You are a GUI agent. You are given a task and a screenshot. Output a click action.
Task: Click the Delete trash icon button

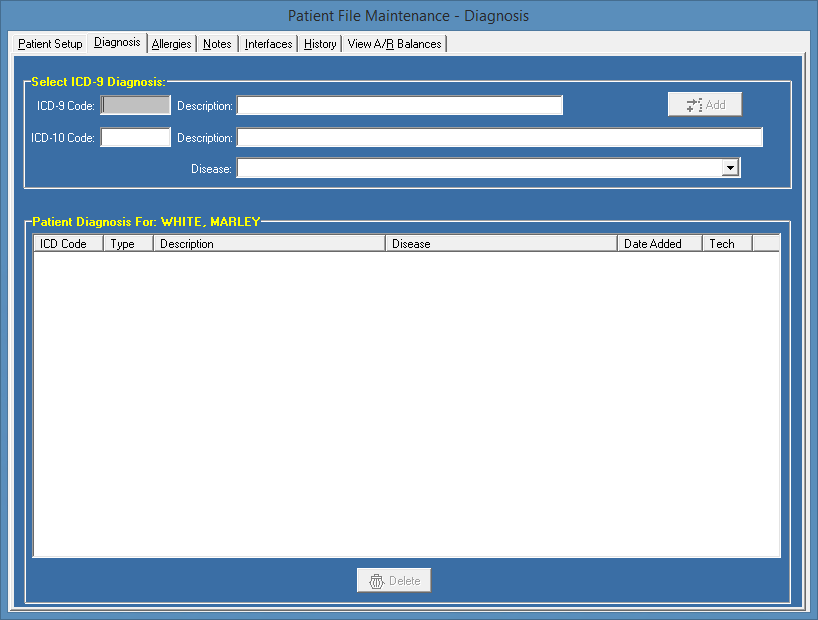click(377, 581)
